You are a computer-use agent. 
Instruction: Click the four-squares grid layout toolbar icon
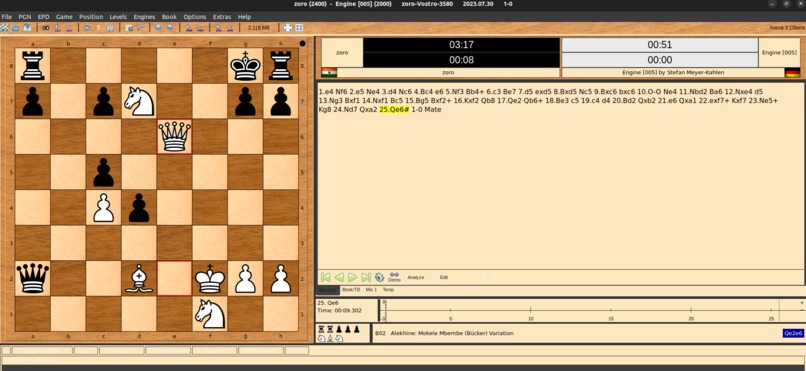tap(299, 28)
